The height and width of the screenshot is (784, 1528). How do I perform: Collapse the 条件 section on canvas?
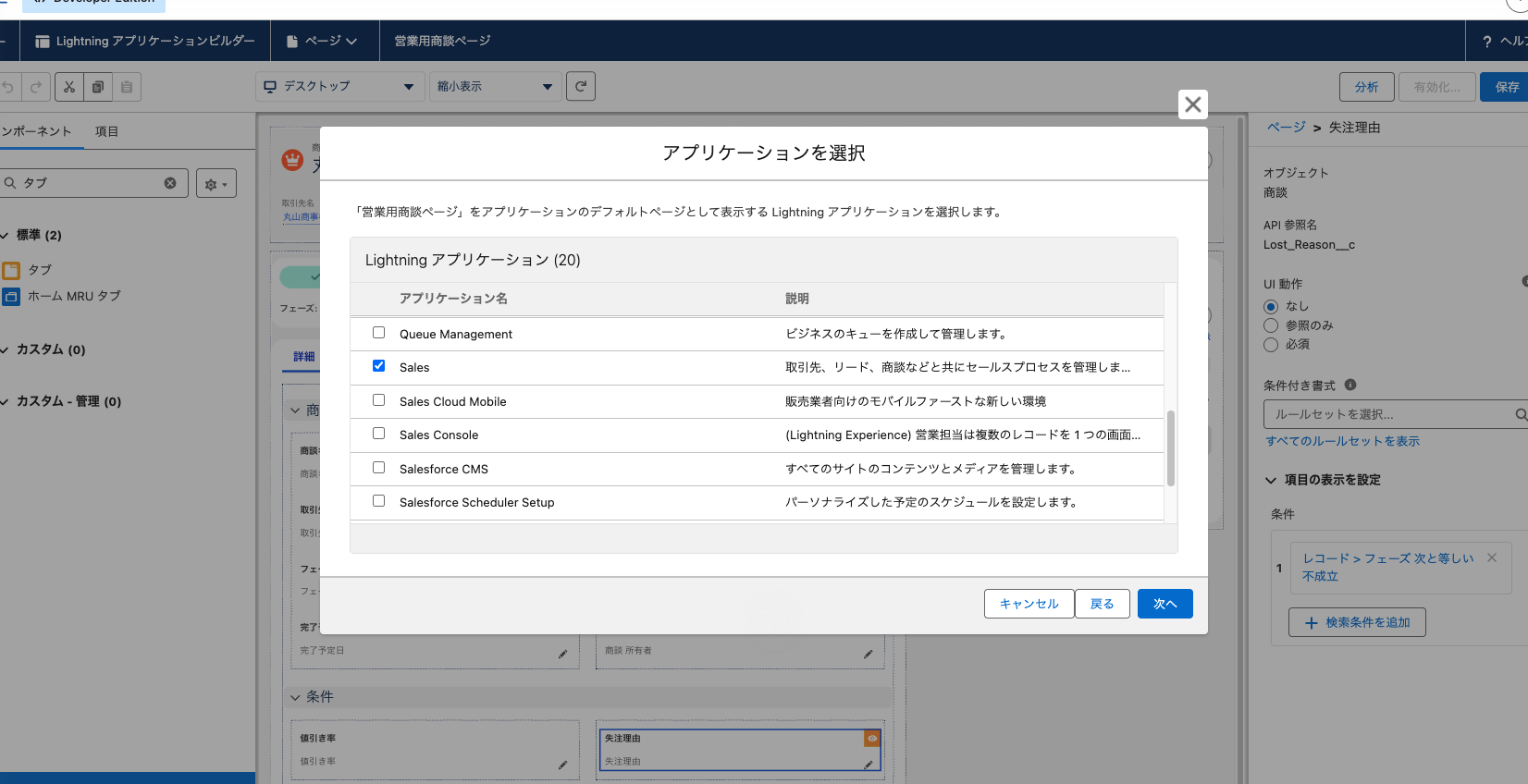(295, 697)
